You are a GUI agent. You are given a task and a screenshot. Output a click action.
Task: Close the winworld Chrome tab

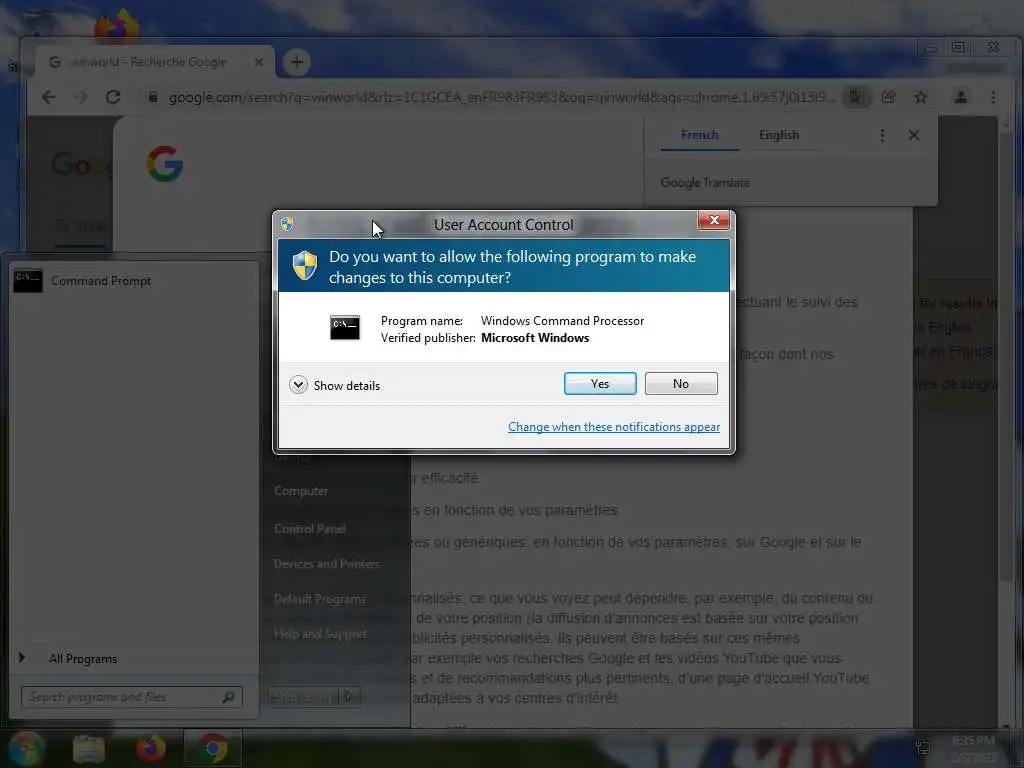click(259, 62)
